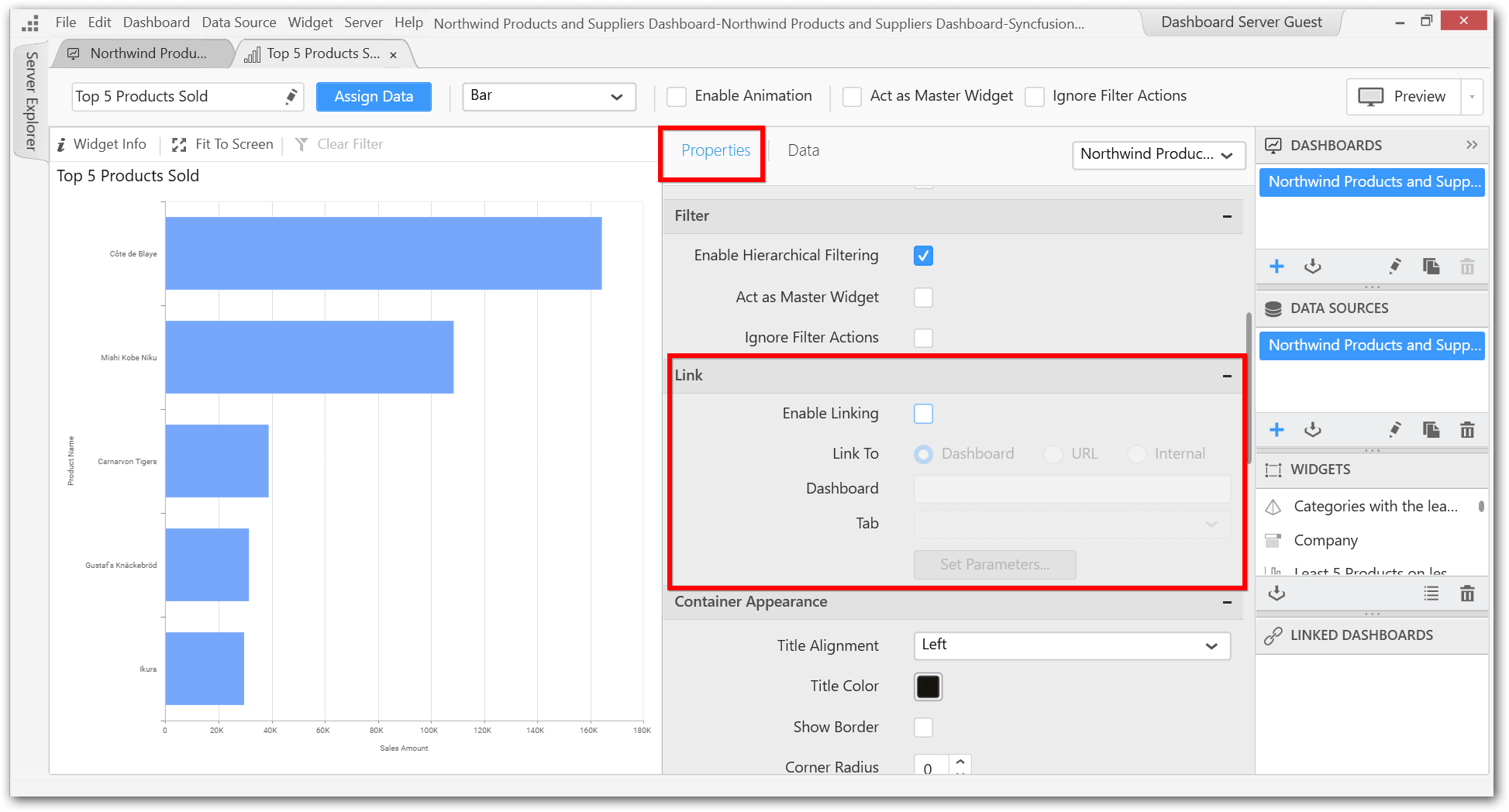Enable Linking checkbox
This screenshot has width=1509, height=812.
point(923,414)
